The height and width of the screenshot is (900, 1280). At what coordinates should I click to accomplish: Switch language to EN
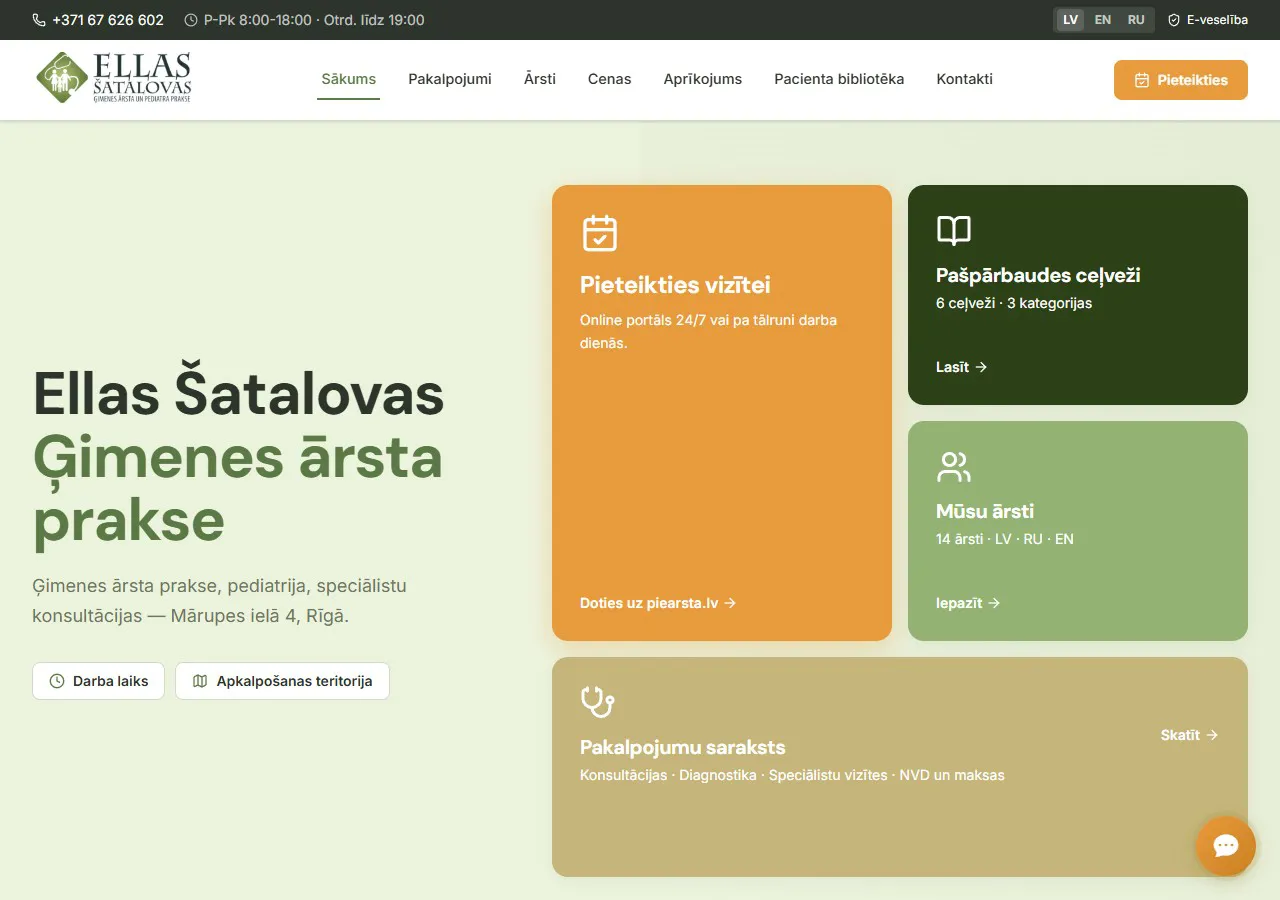[x=1103, y=20]
